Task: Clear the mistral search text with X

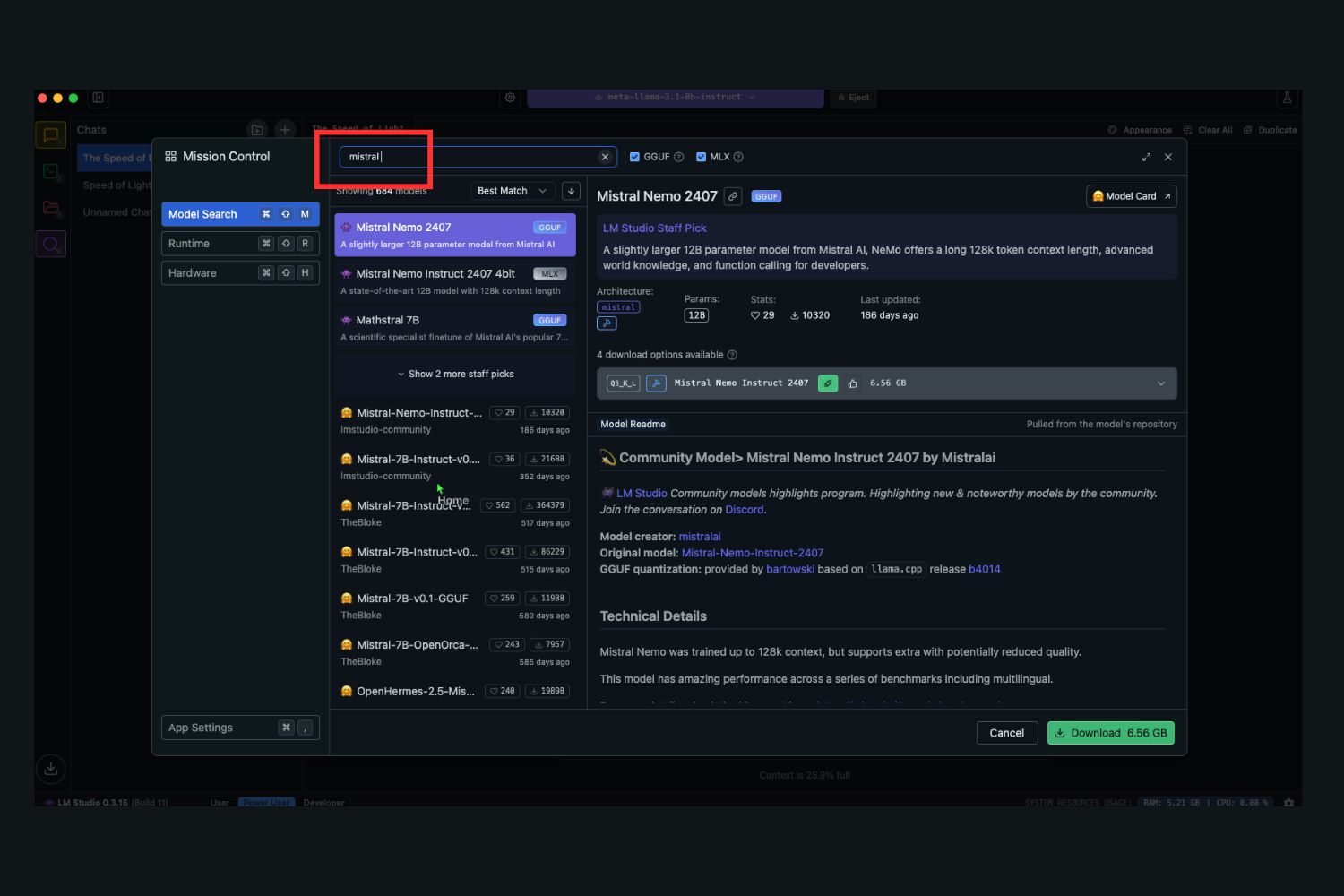Action: click(x=605, y=157)
